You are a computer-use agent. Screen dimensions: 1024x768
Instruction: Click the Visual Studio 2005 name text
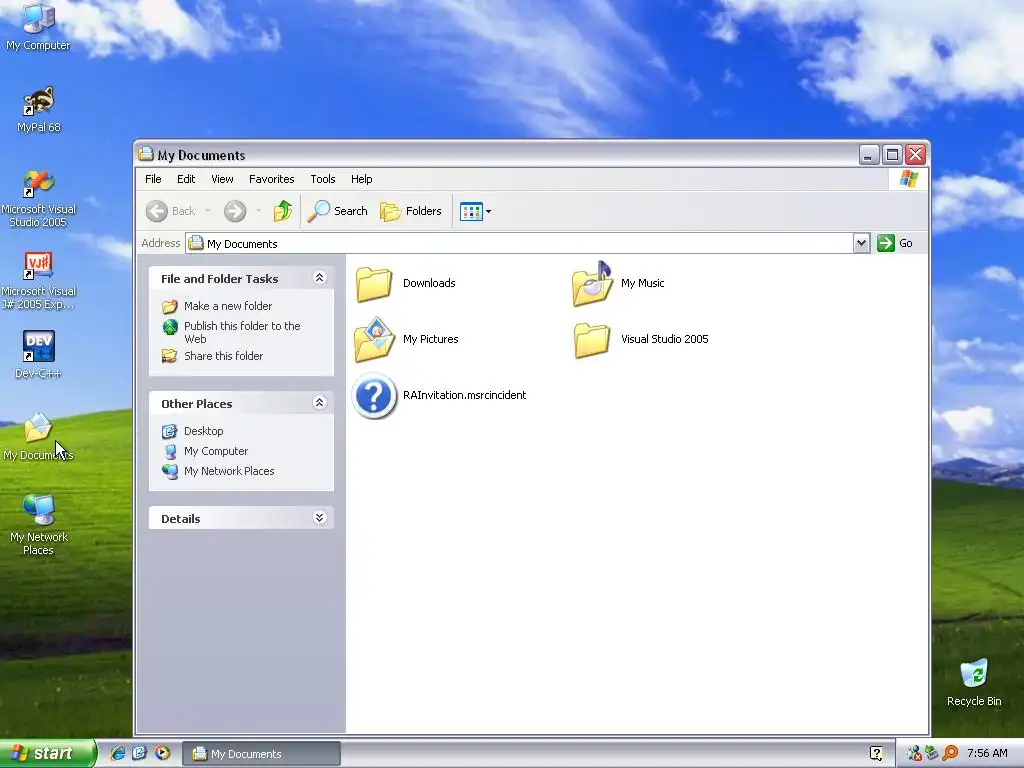tap(665, 340)
